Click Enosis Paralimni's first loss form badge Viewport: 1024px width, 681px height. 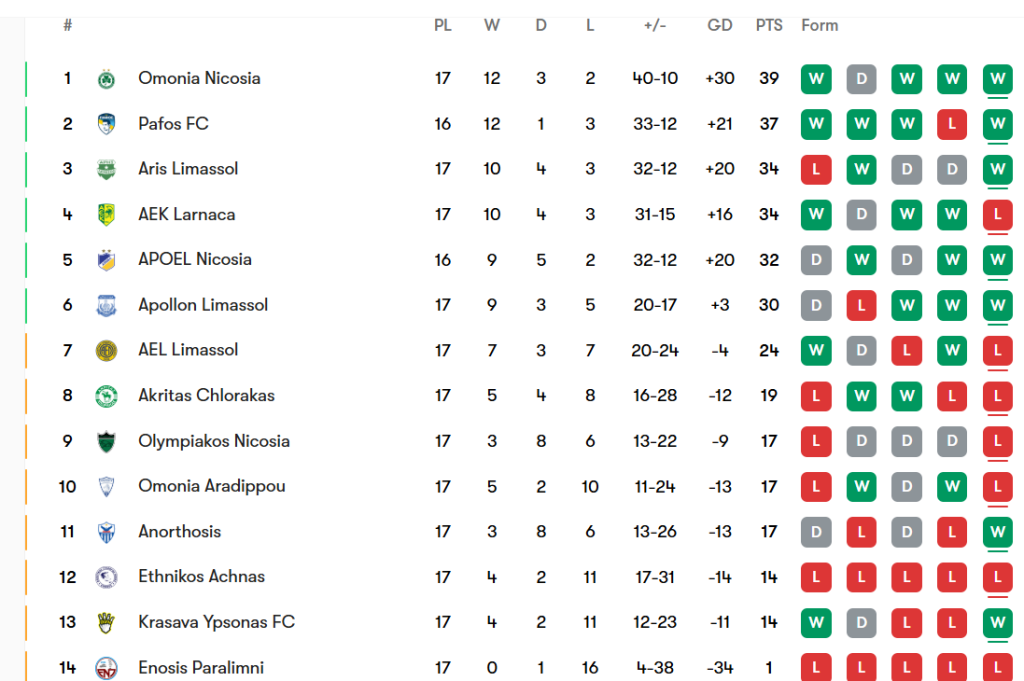816,667
